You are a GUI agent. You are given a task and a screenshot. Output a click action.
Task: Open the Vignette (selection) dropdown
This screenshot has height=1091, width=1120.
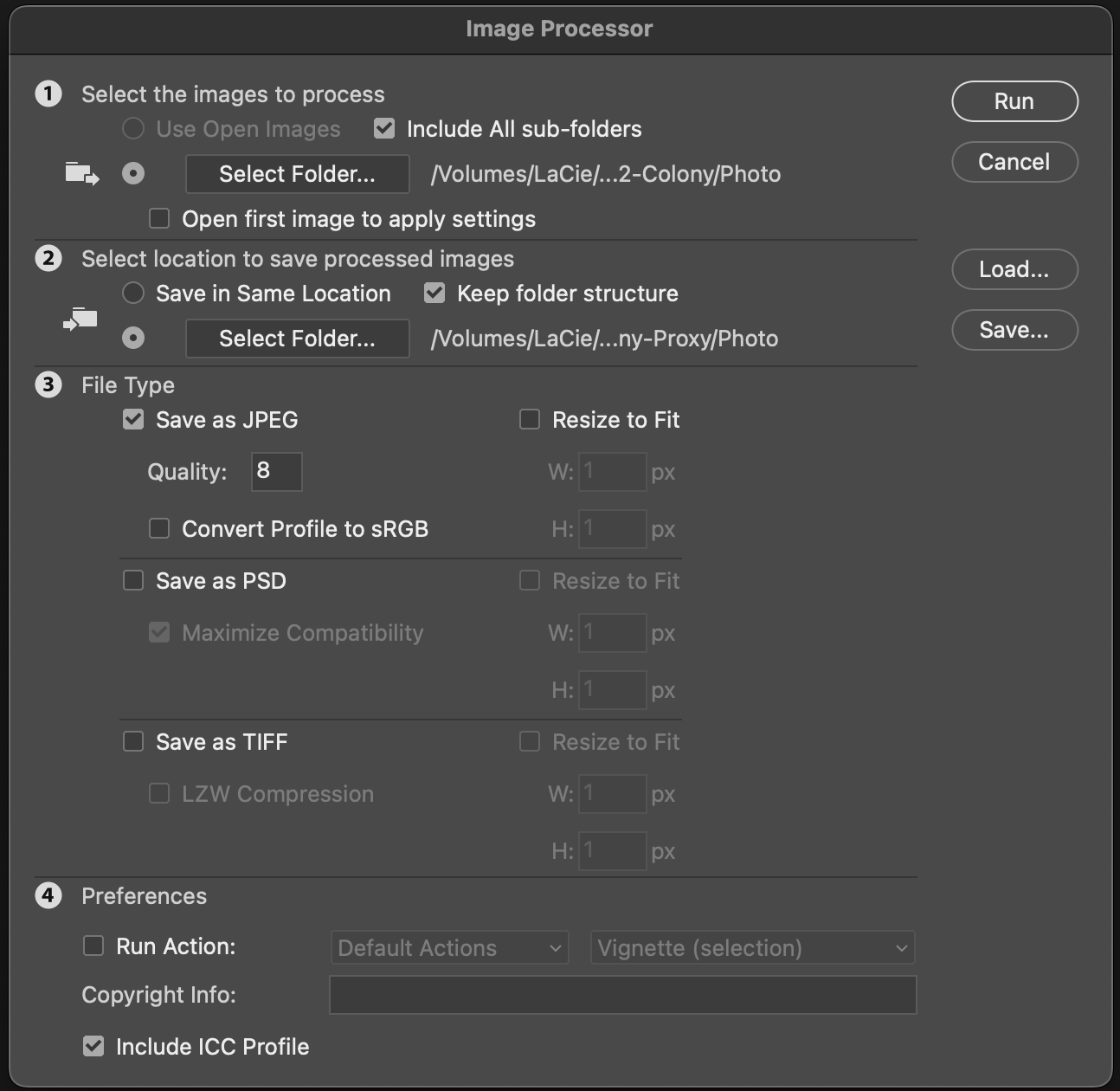[x=751, y=947]
